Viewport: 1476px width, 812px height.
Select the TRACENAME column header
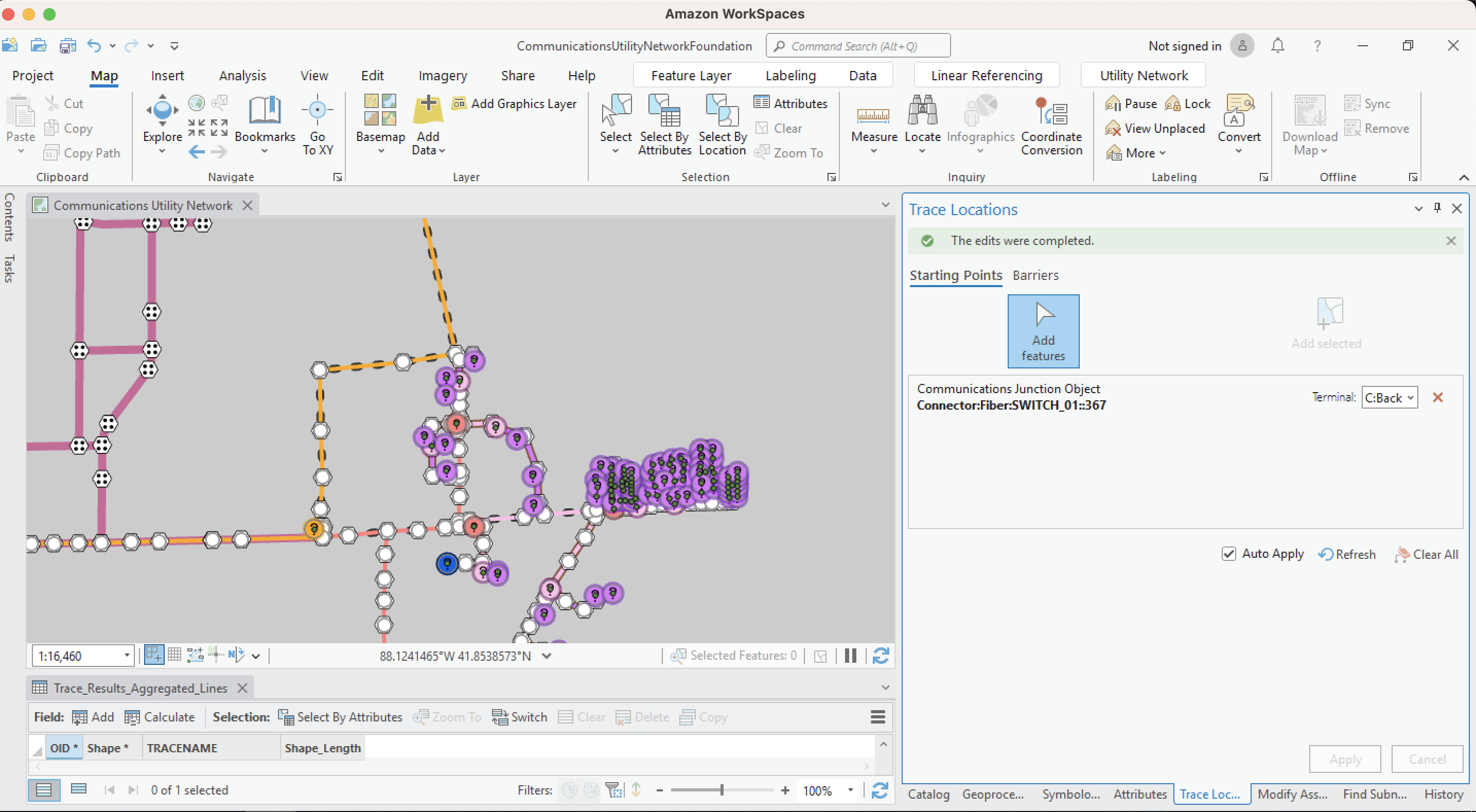tap(211, 748)
